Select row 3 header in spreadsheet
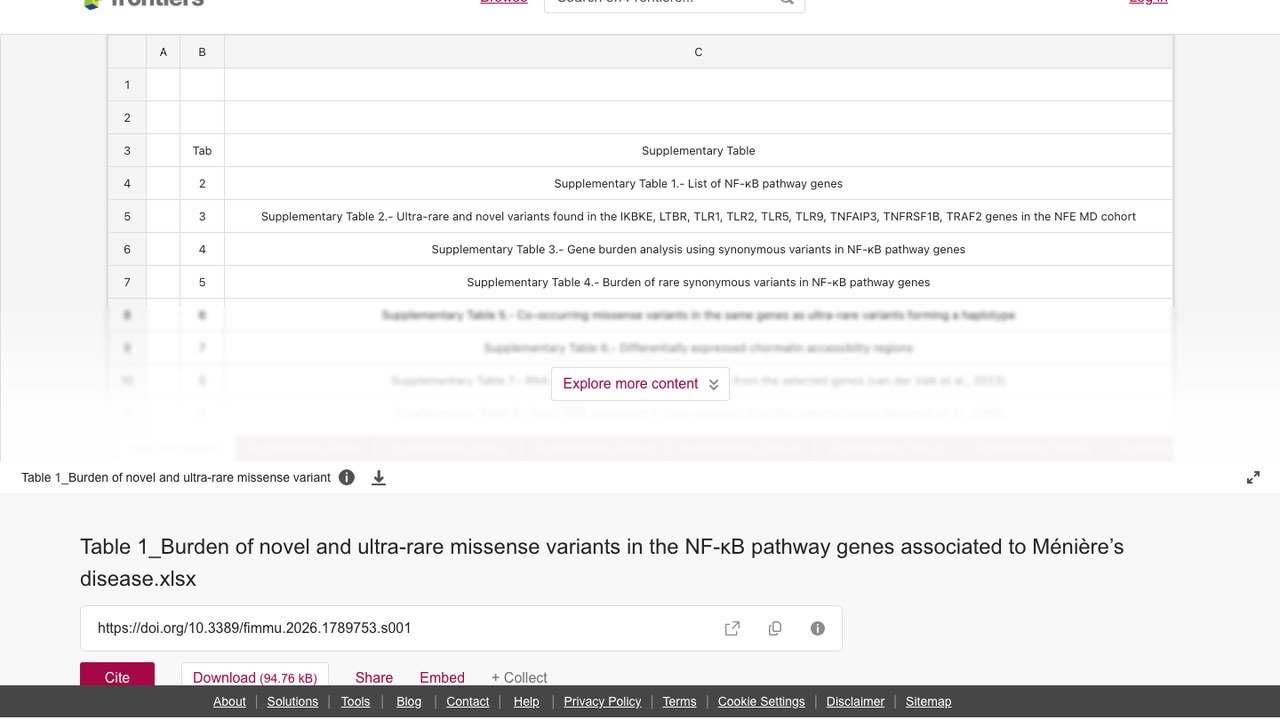Image resolution: width=1280 pixels, height=720 pixels. (127, 150)
